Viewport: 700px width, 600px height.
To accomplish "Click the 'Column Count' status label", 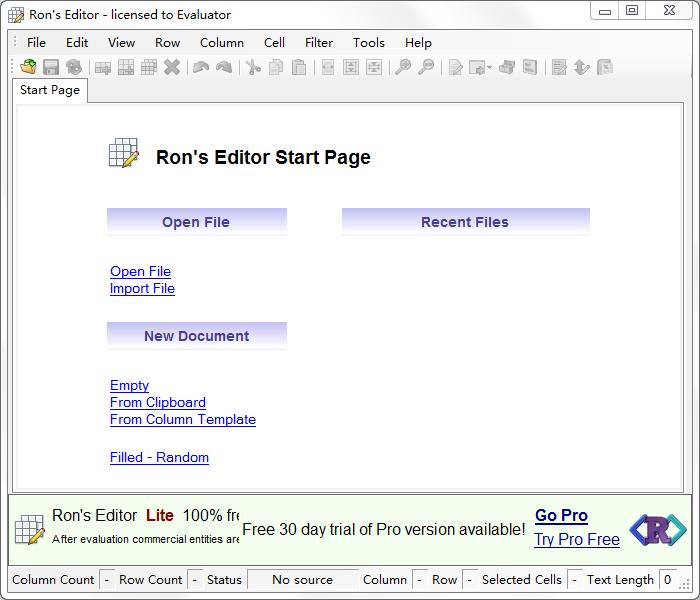I will 53,579.
